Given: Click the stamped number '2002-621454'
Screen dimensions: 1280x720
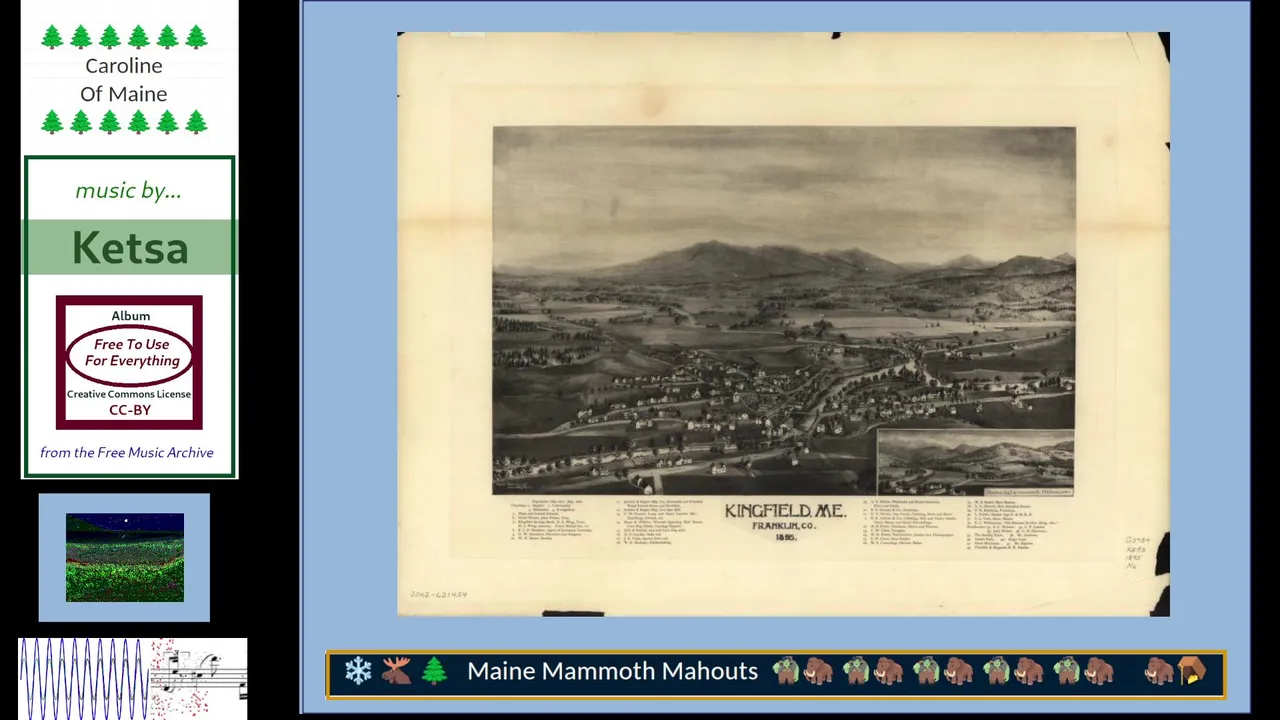Looking at the screenshot, I should [438, 595].
